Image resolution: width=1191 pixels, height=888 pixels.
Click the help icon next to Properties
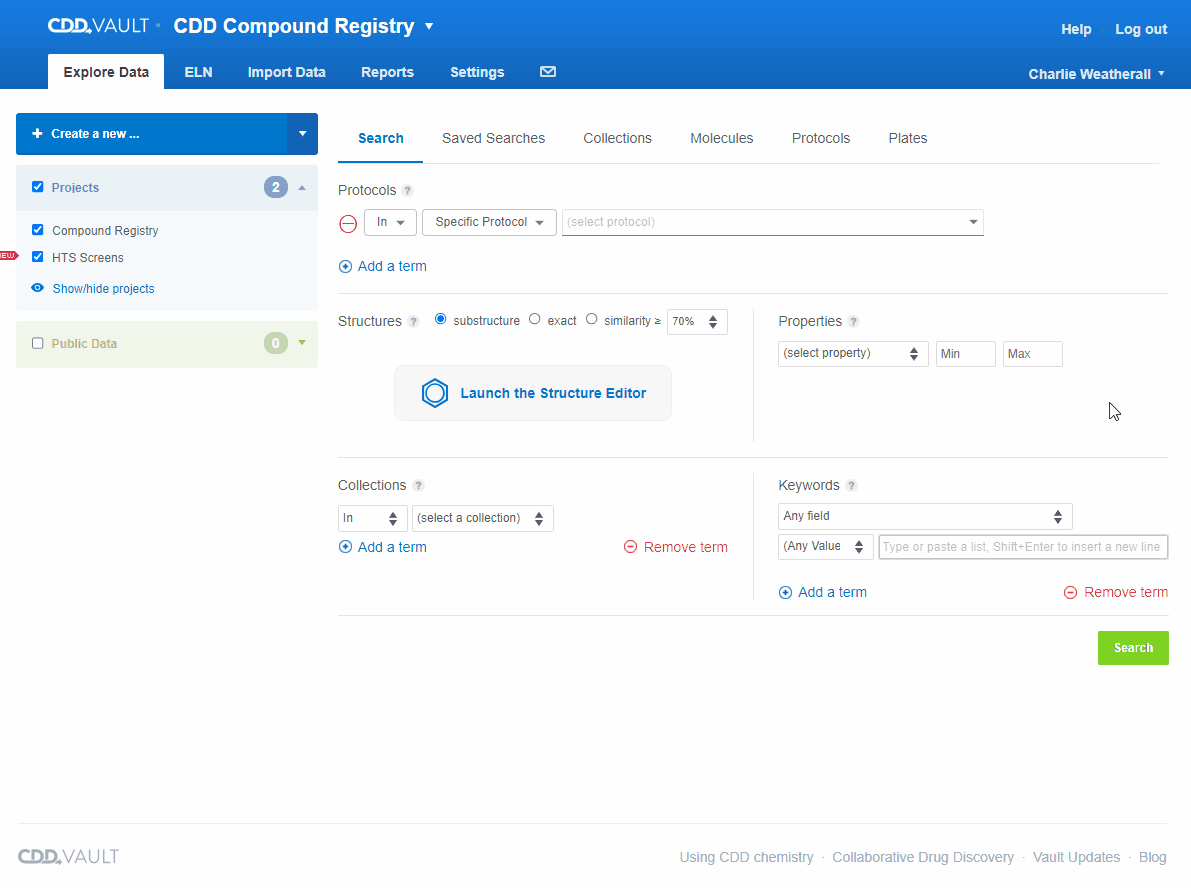tap(854, 321)
